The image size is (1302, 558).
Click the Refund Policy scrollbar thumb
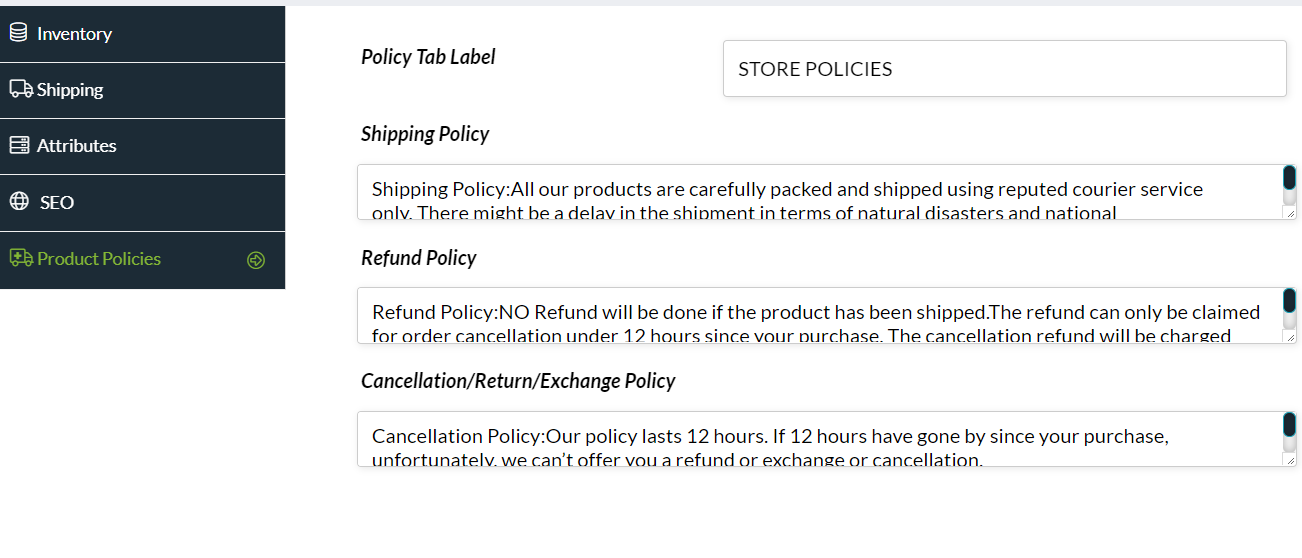[1290, 302]
